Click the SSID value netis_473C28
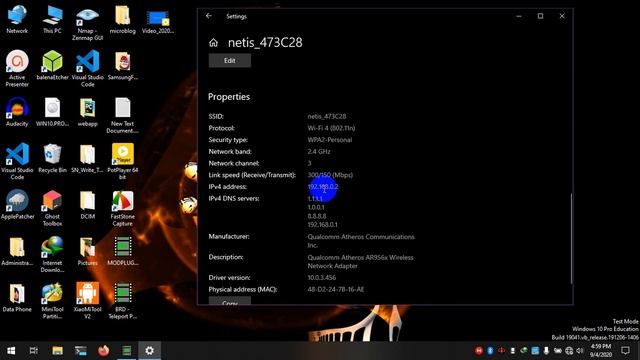This screenshot has height=360, width=640. coord(327,116)
